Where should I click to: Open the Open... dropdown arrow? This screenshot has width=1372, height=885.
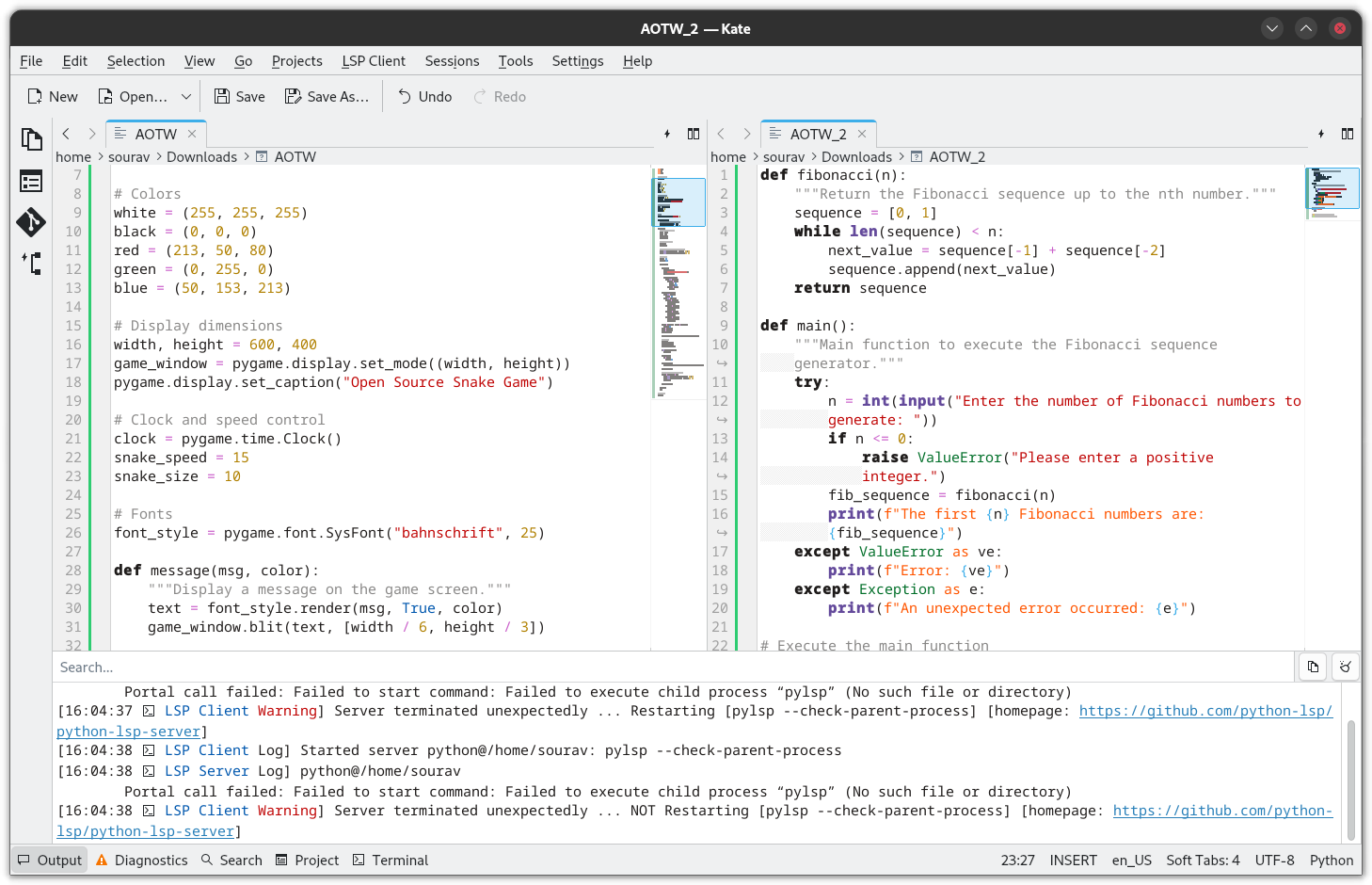click(x=185, y=96)
